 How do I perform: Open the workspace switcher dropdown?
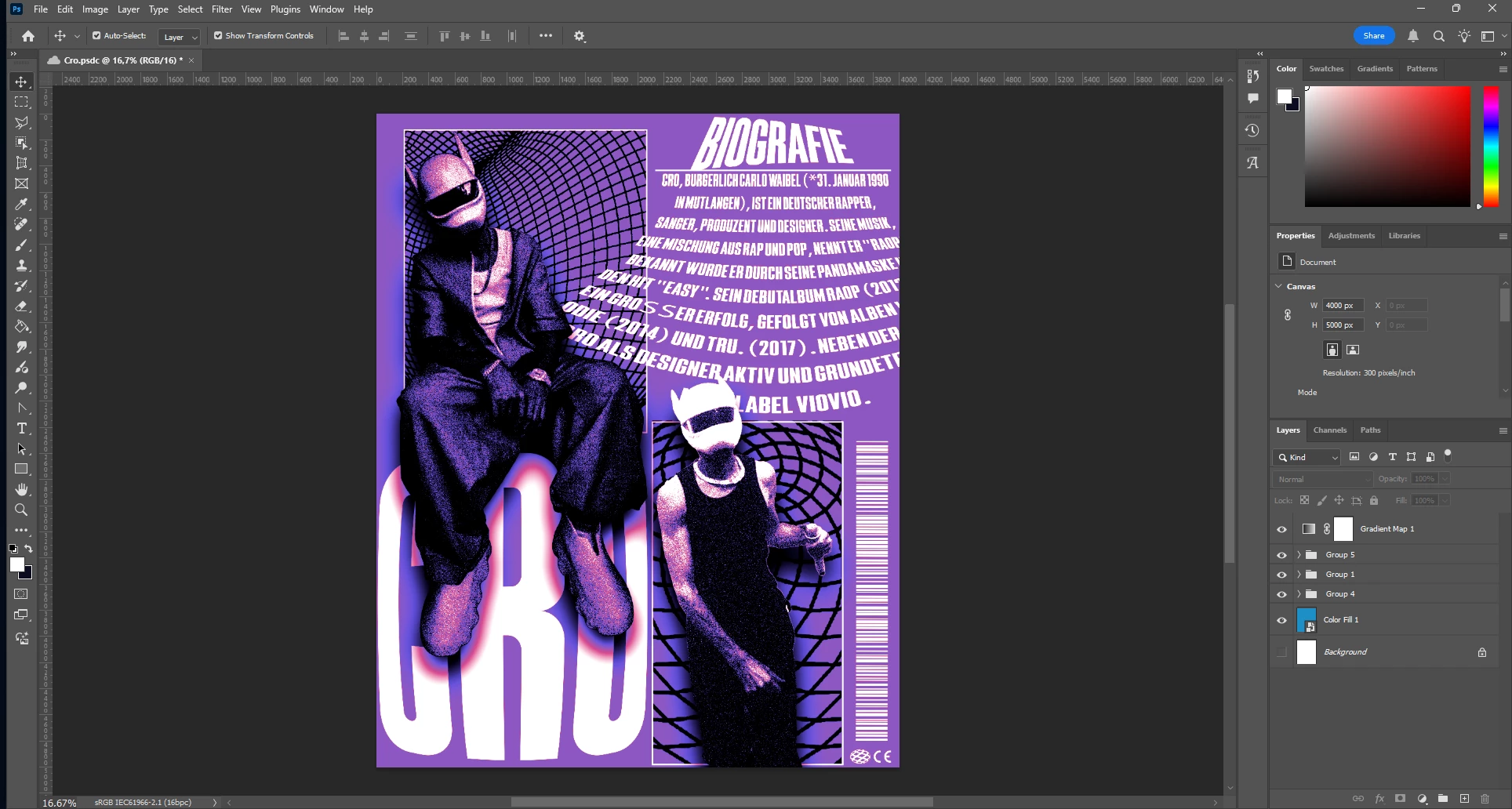click(1492, 36)
